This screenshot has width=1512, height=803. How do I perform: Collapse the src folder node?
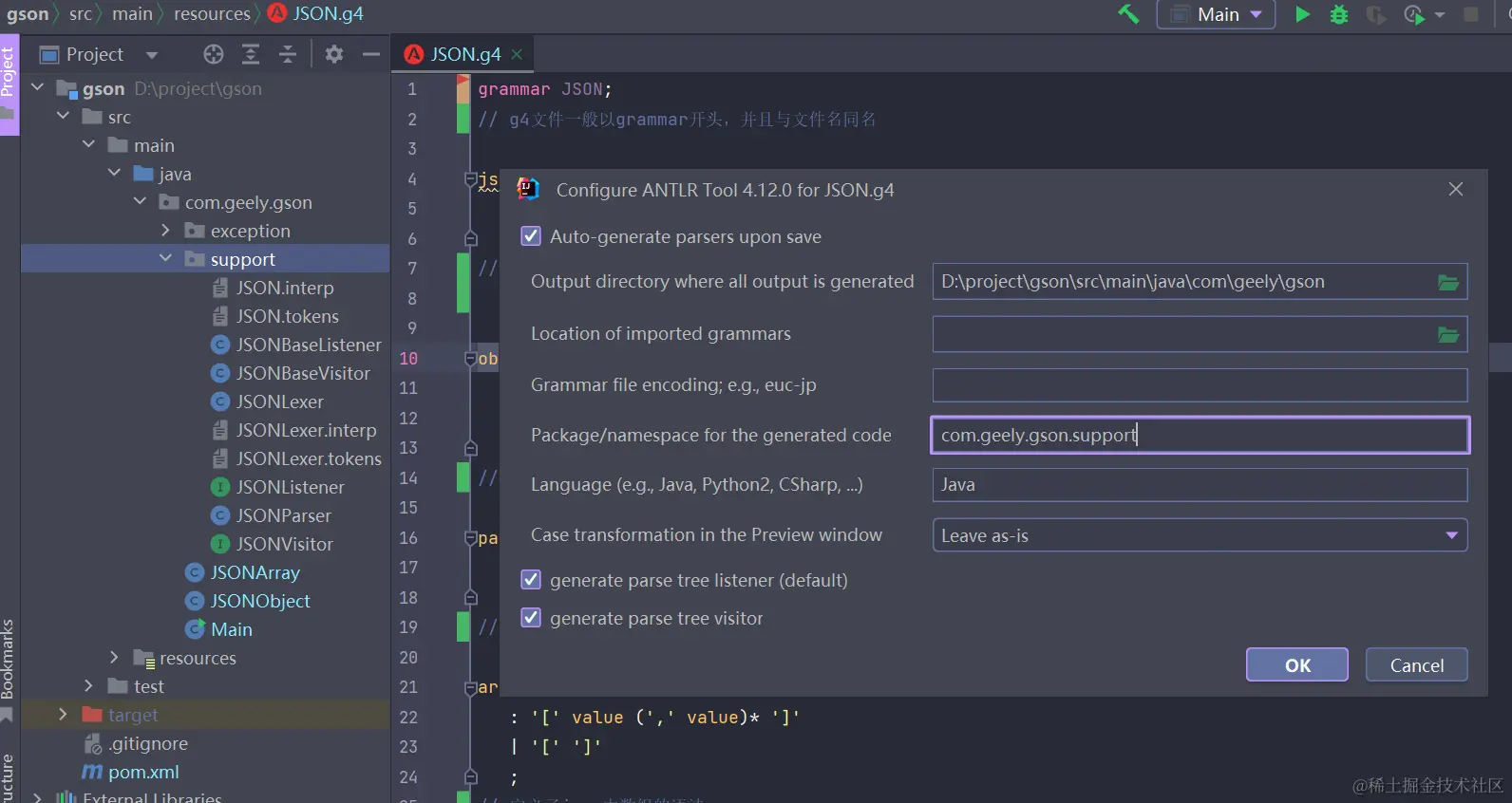pyautogui.click(x=63, y=116)
